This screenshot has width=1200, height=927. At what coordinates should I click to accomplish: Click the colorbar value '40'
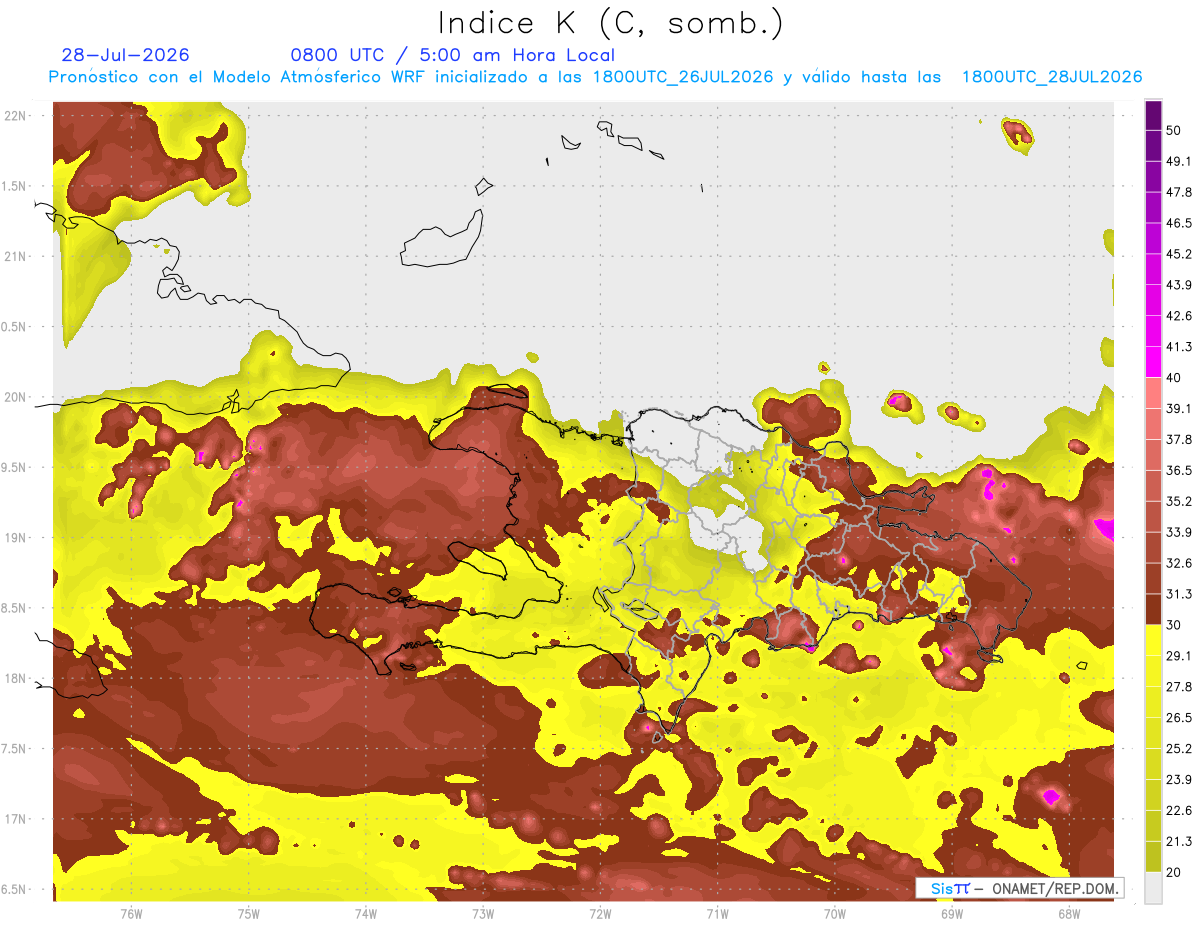point(1174,377)
